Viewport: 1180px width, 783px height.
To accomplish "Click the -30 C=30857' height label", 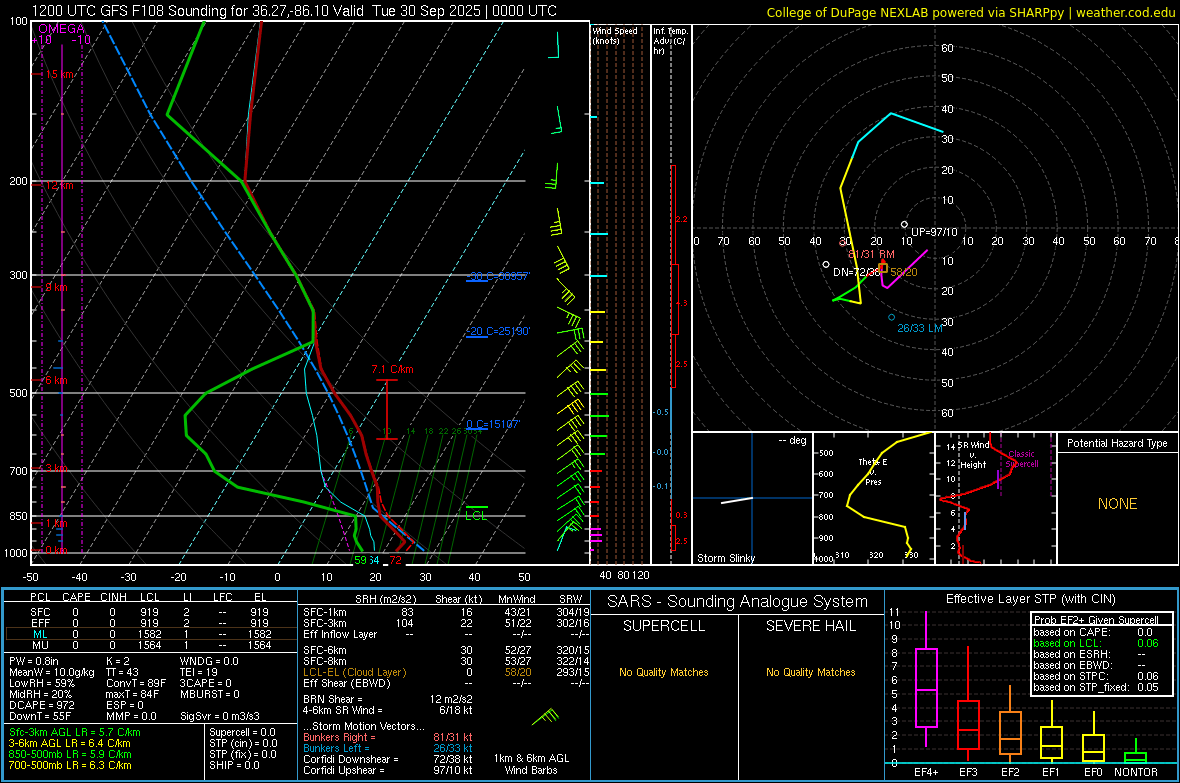I will point(498,276).
